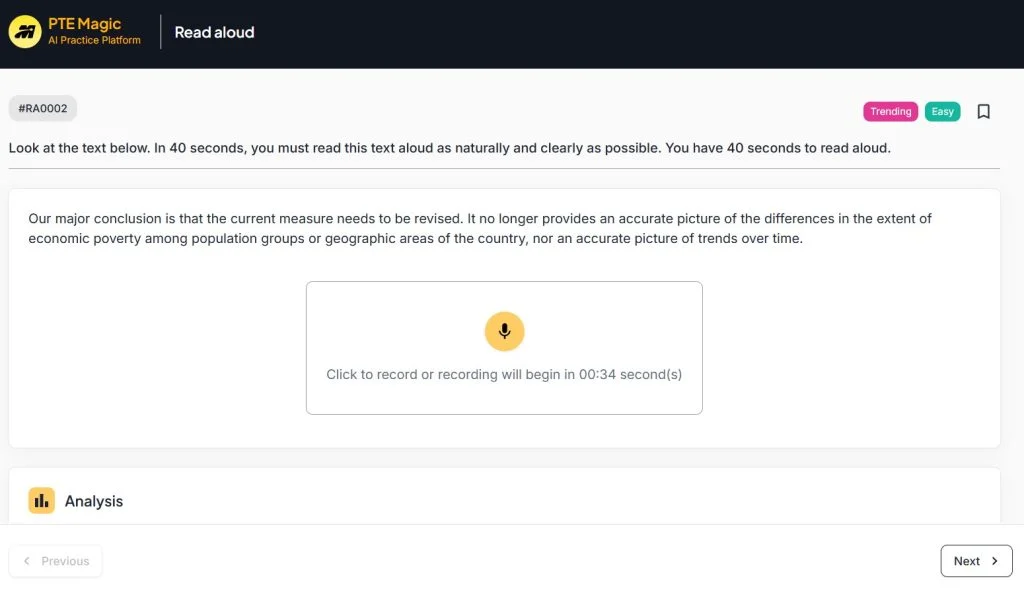
Task: Bookmark this Read aloud question
Action: [983, 112]
